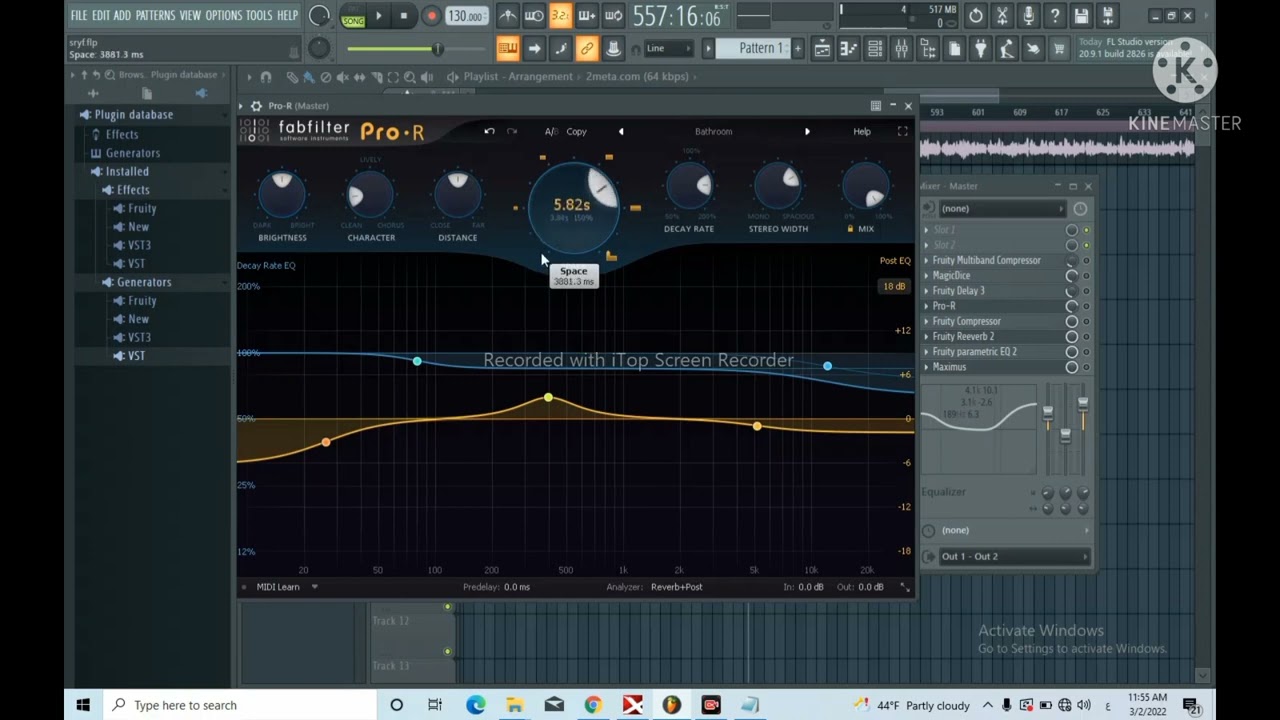Click the Play button in transport
Screen dimensions: 1280x720
pyautogui.click(x=378, y=16)
